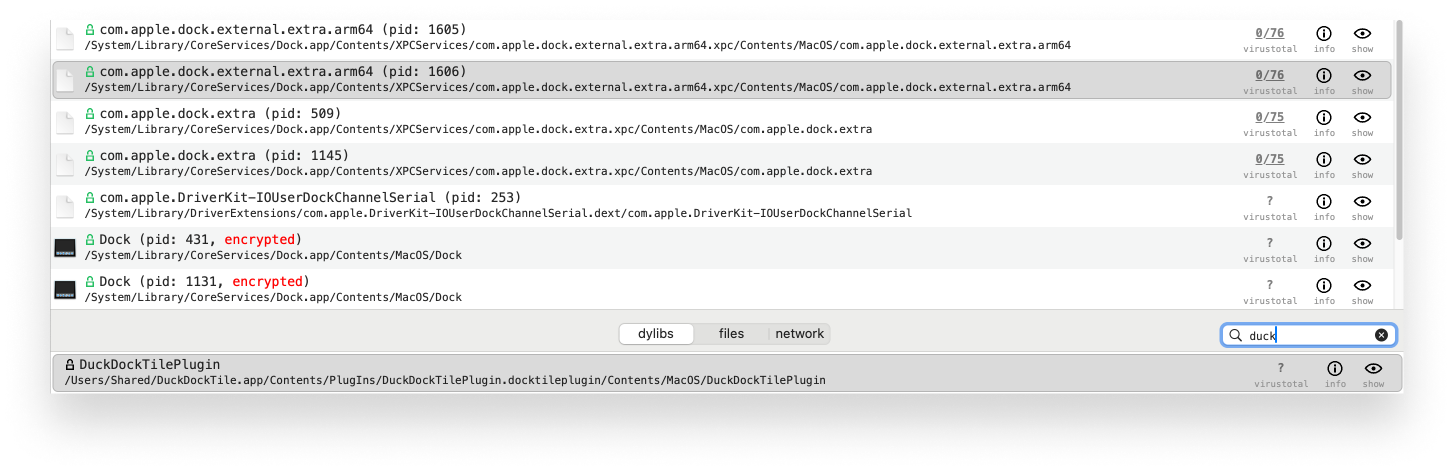
Task: Open info for Dock pid 431
Action: [x=1324, y=244]
